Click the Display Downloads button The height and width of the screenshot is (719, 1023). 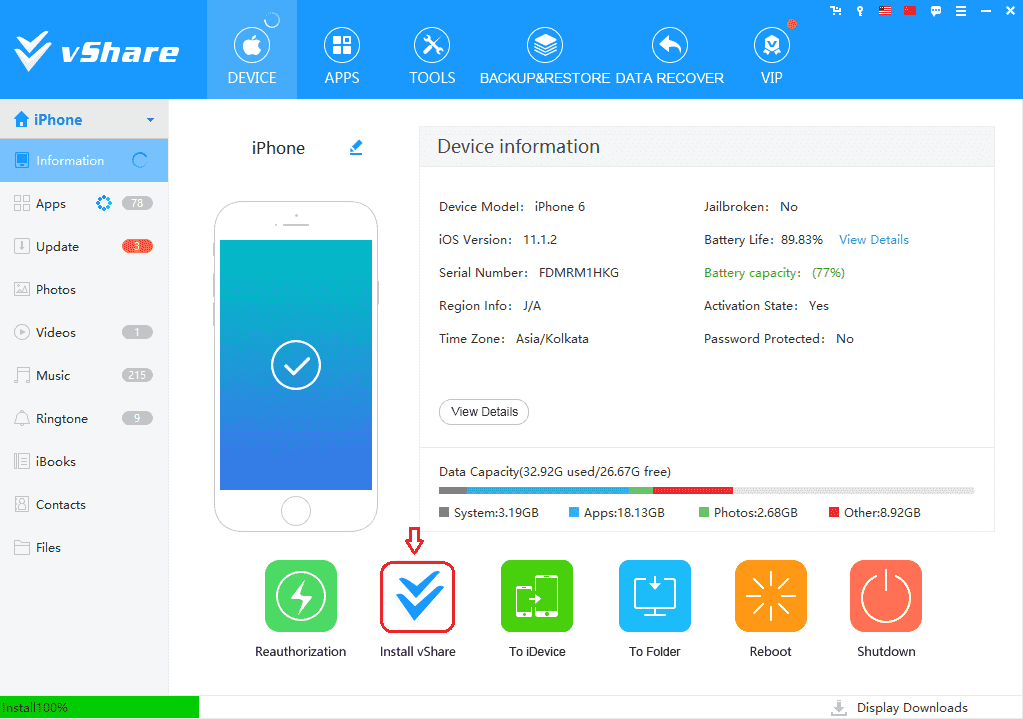pyautogui.click(x=900, y=708)
